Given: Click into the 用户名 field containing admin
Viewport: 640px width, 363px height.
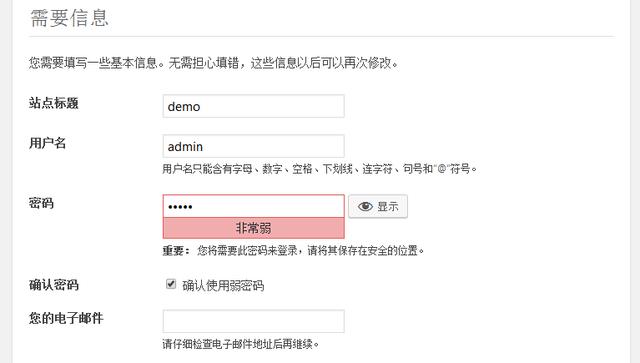Looking at the screenshot, I should pyautogui.click(x=253, y=146).
